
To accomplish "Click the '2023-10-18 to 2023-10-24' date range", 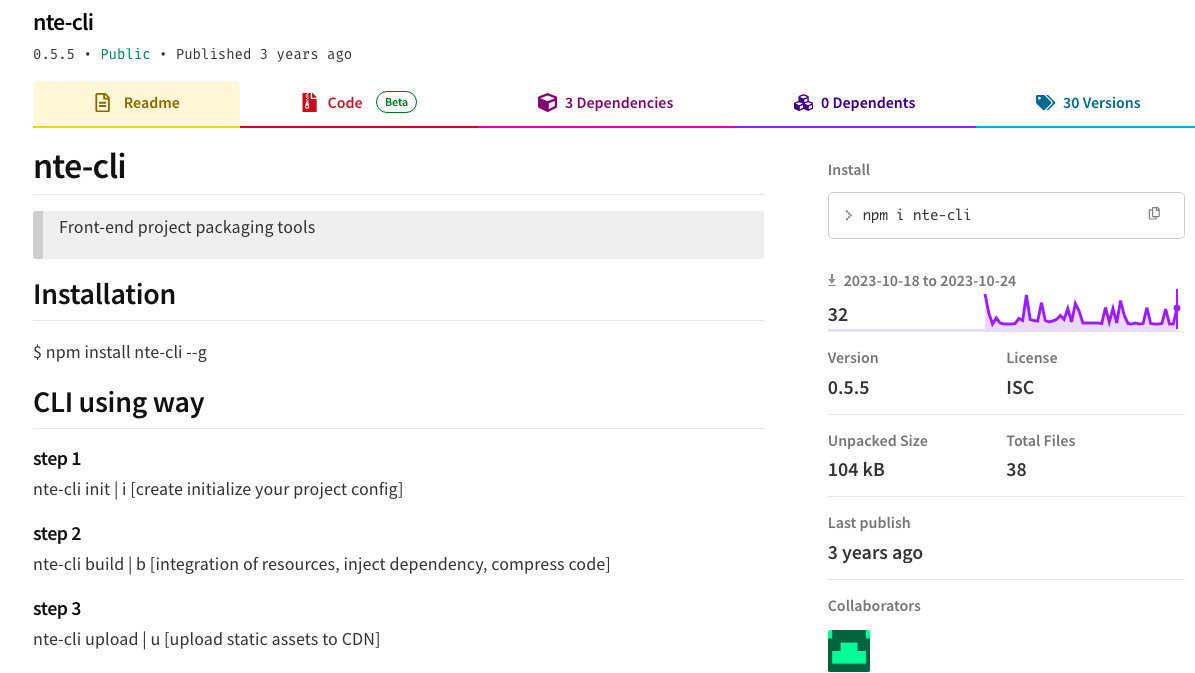I will [930, 281].
